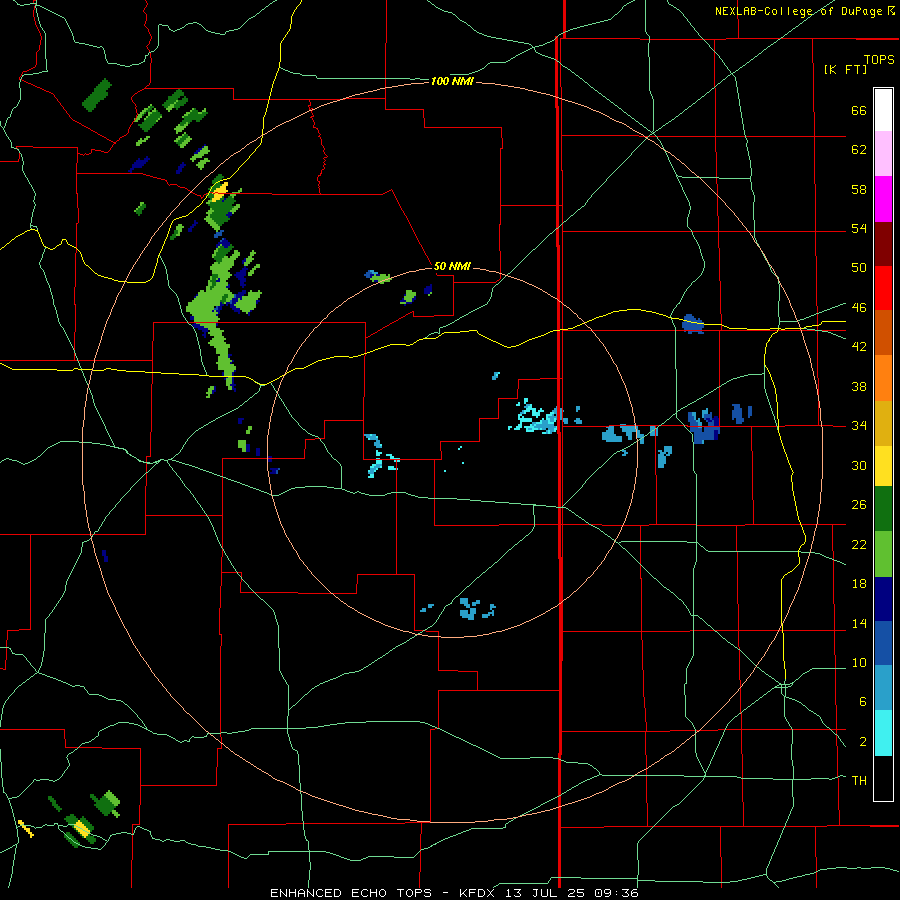Click the '50' legend value
Viewport: 900px width, 900px height.
pyautogui.click(x=859, y=268)
